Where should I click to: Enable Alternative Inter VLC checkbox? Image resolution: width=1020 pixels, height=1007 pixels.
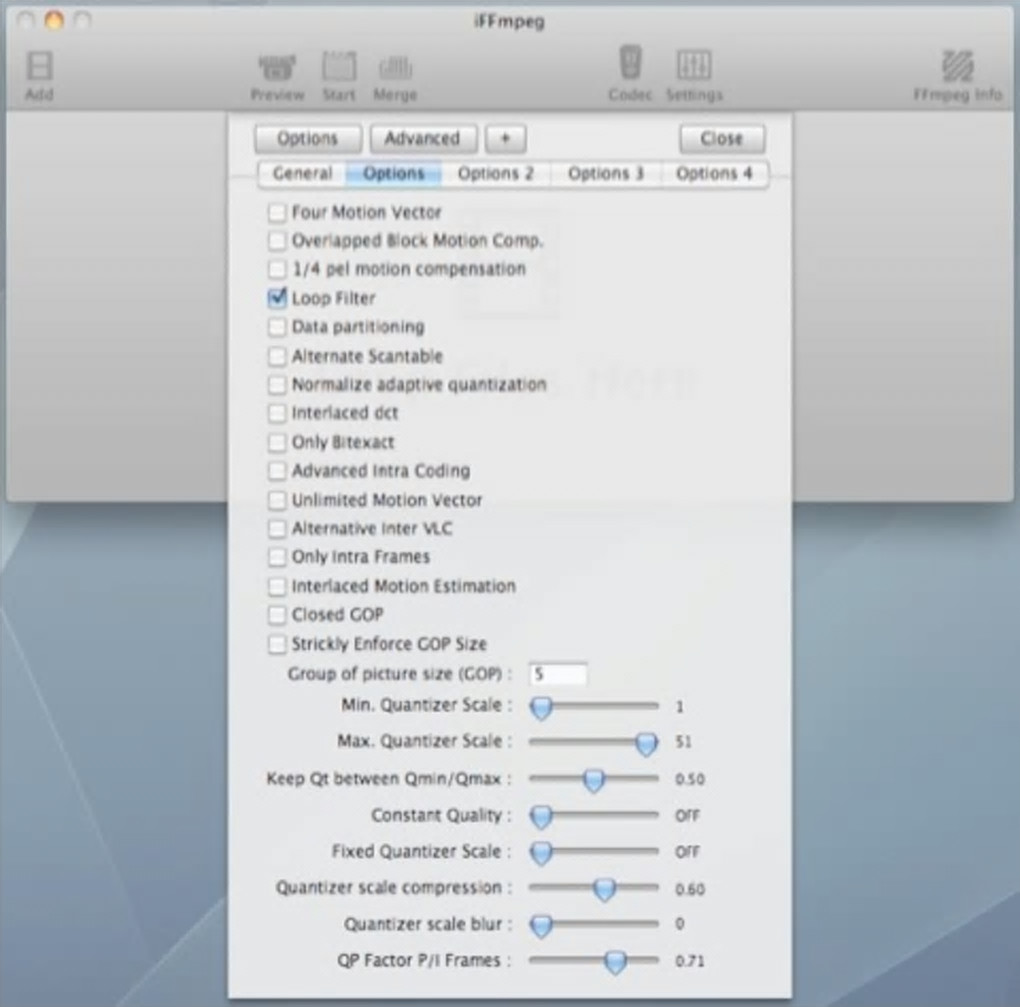pos(277,528)
